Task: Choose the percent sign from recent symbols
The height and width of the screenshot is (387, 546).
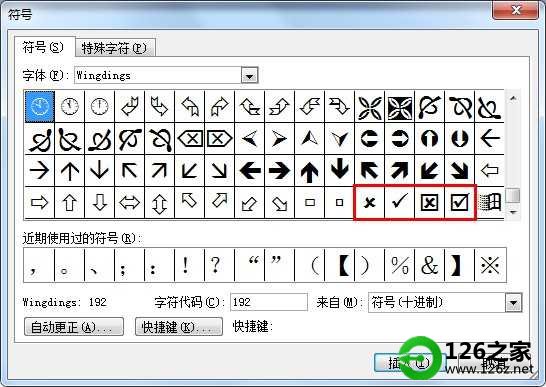Action: (x=400, y=265)
